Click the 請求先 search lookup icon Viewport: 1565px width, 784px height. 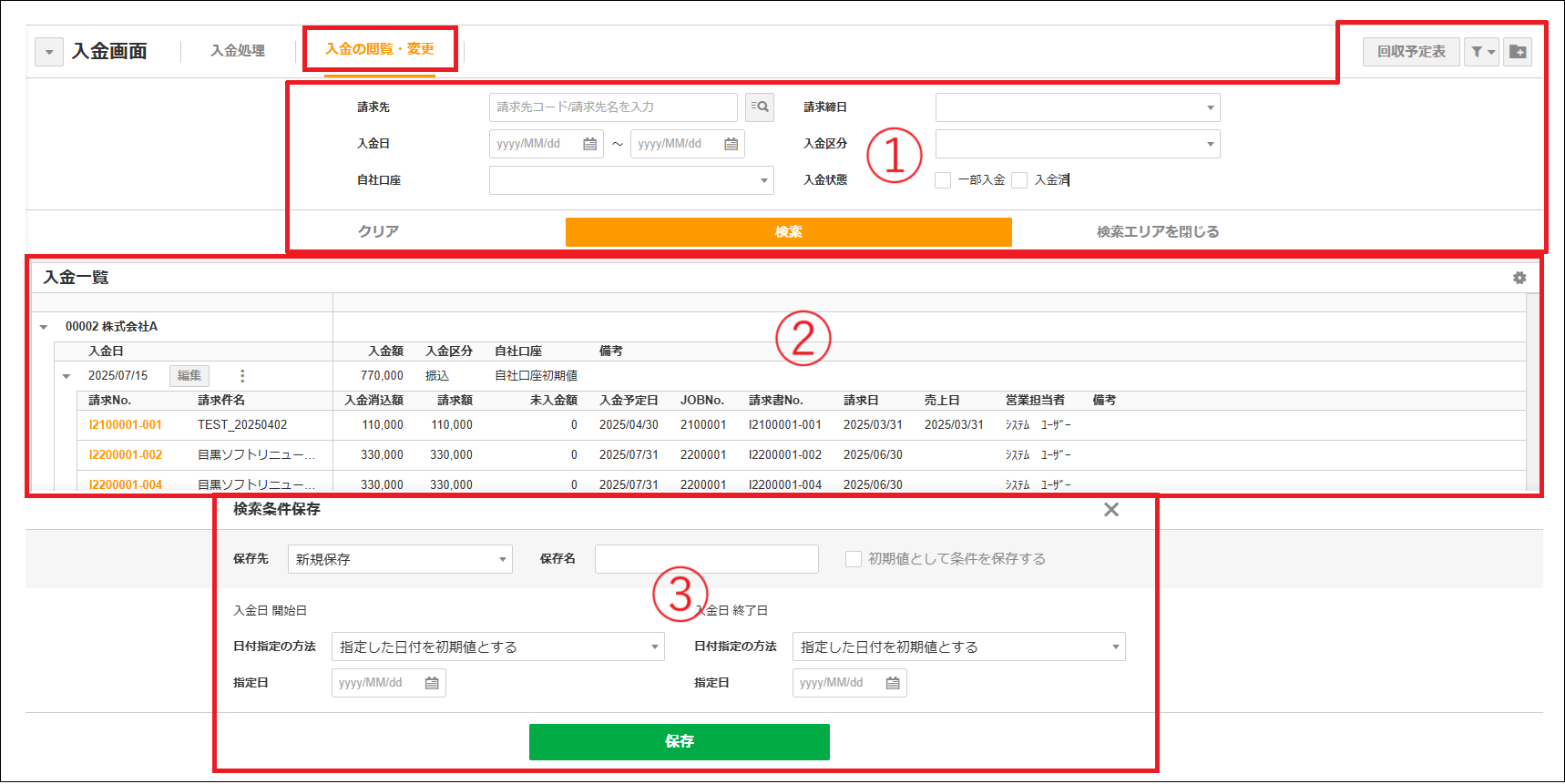(x=759, y=107)
